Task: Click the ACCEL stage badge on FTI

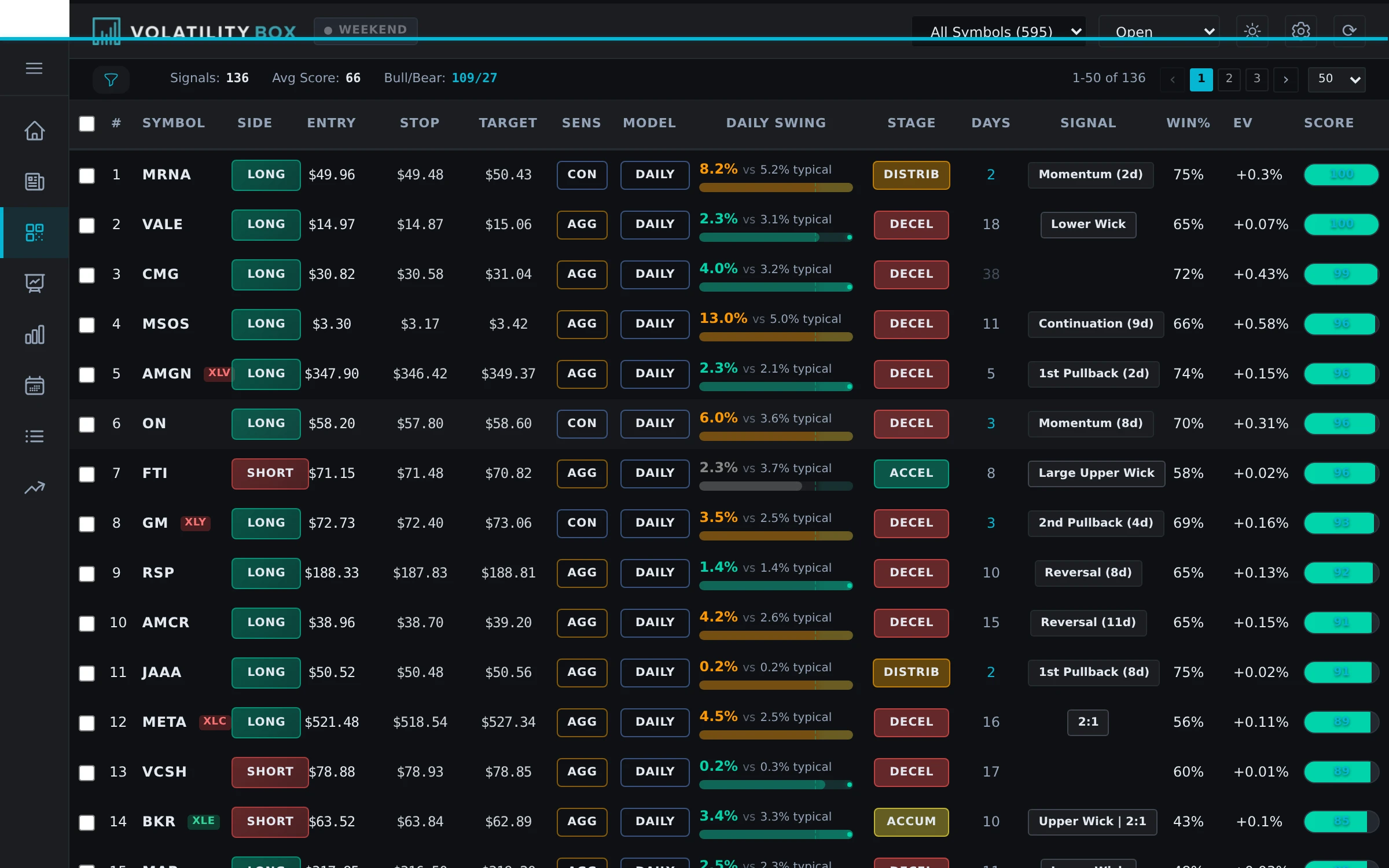Action: tap(911, 473)
